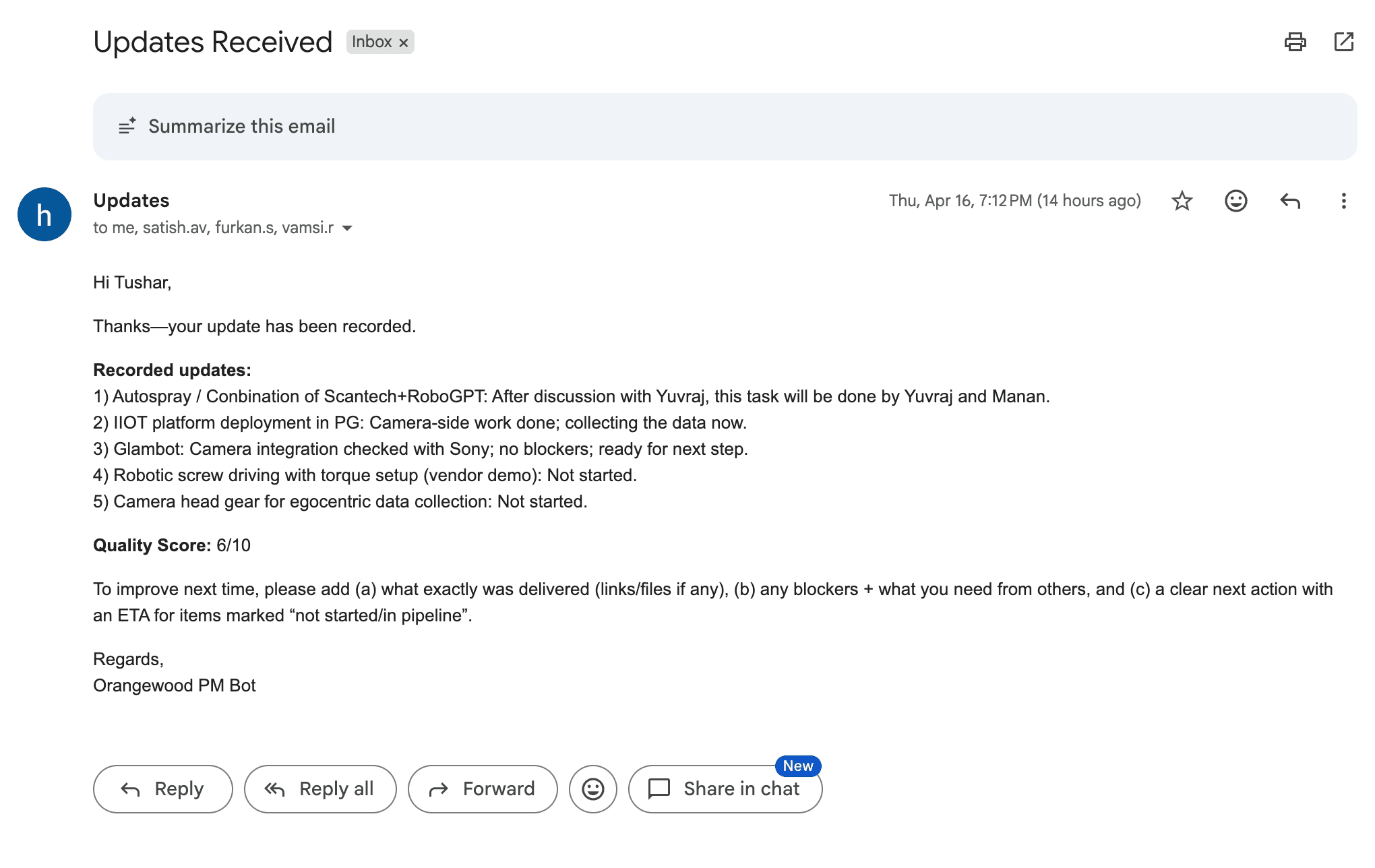Image resolution: width=1375 pixels, height=868 pixels.
Task: Print this email
Action: click(x=1295, y=42)
